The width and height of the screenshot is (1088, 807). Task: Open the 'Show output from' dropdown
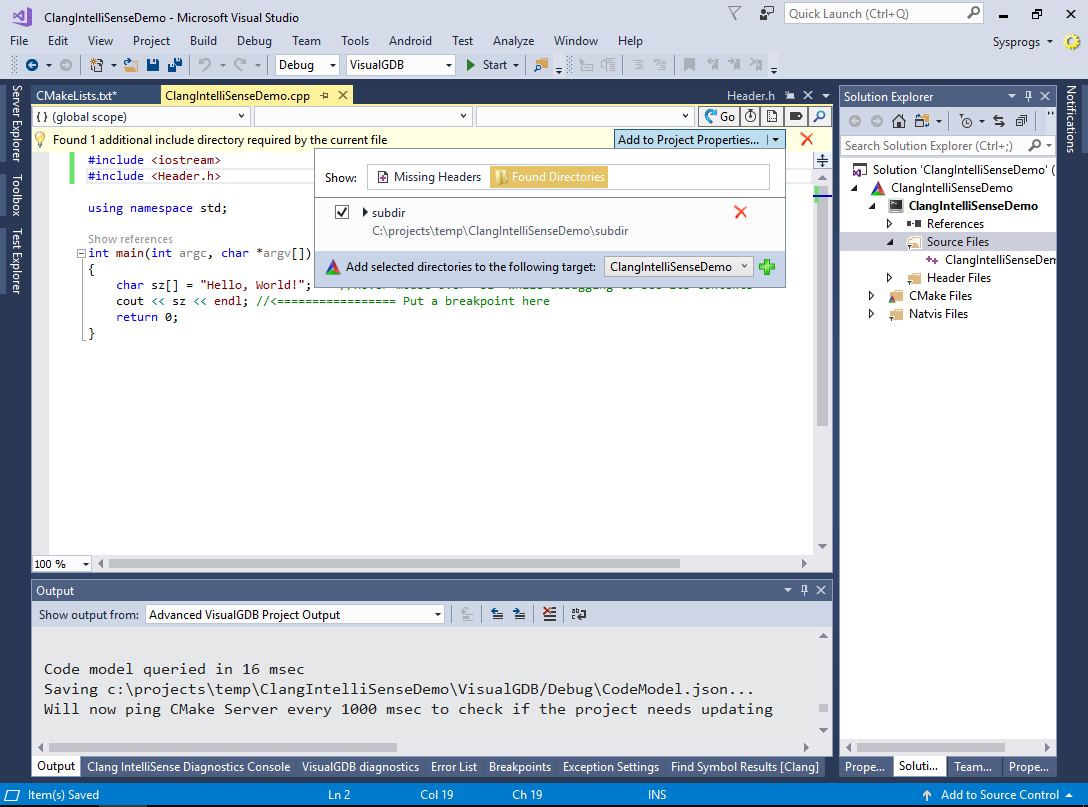coord(295,613)
